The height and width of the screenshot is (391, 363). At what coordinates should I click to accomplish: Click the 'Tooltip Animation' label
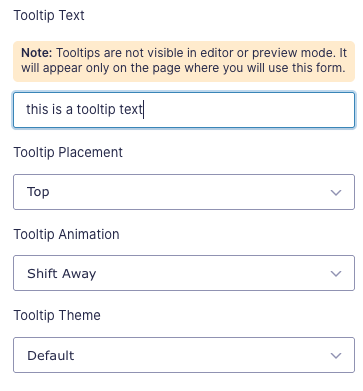tap(66, 234)
